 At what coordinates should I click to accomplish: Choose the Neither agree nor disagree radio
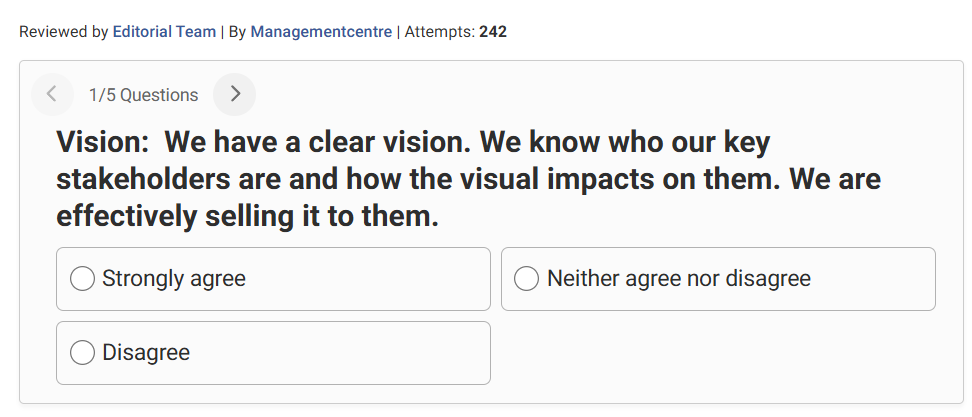526,278
